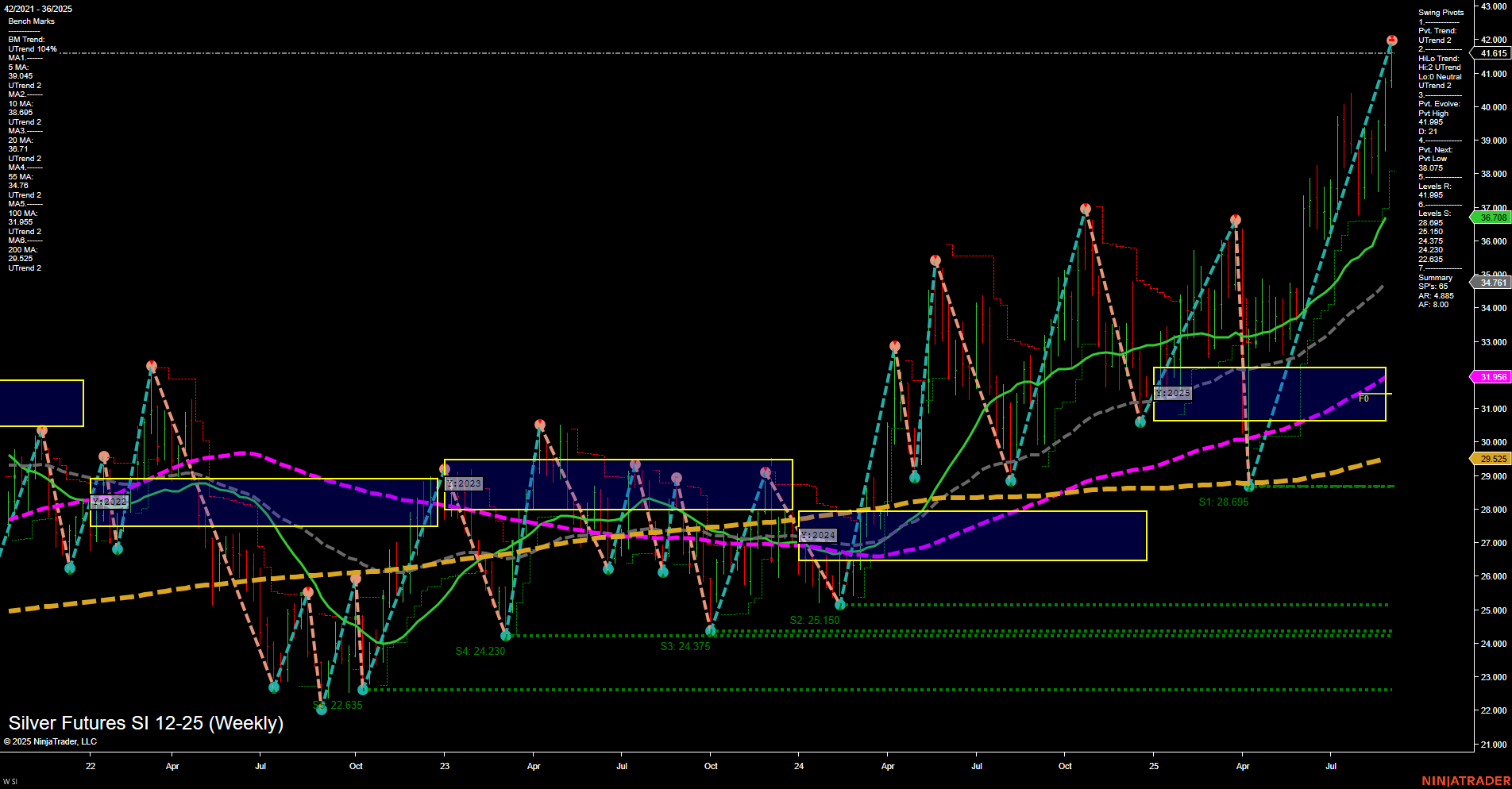Select the Apr axis label near 2024
Viewport: 1512px width, 789px height.
click(x=887, y=767)
